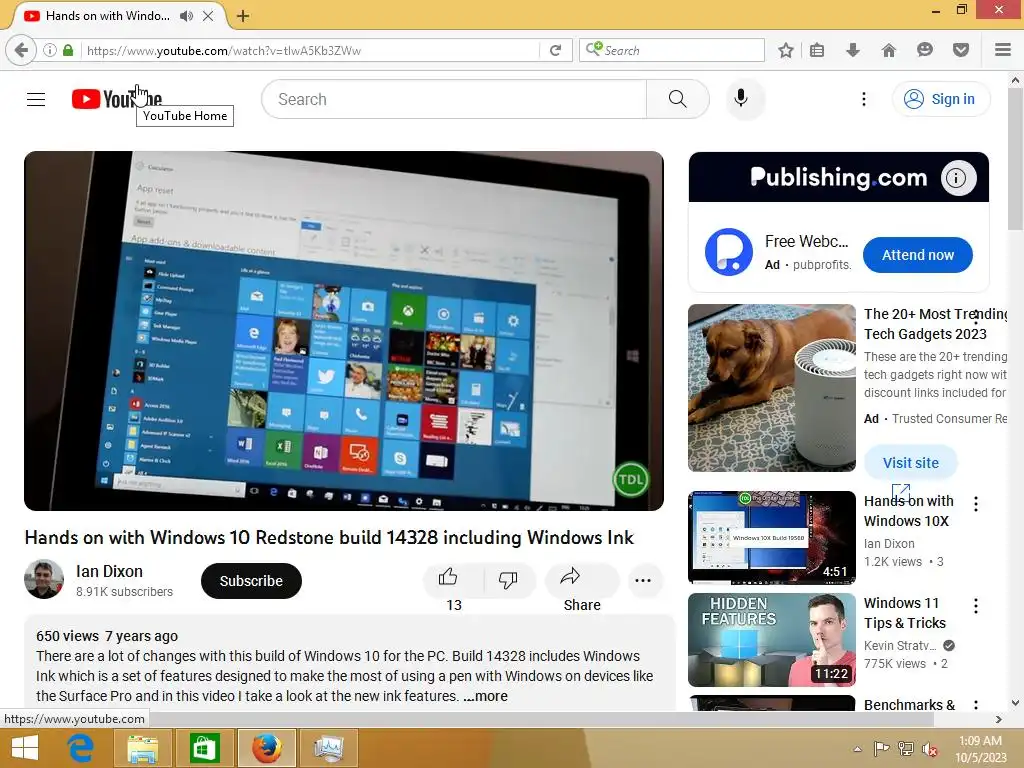Open a new tab with plus button
The image size is (1024, 768).
tap(243, 16)
